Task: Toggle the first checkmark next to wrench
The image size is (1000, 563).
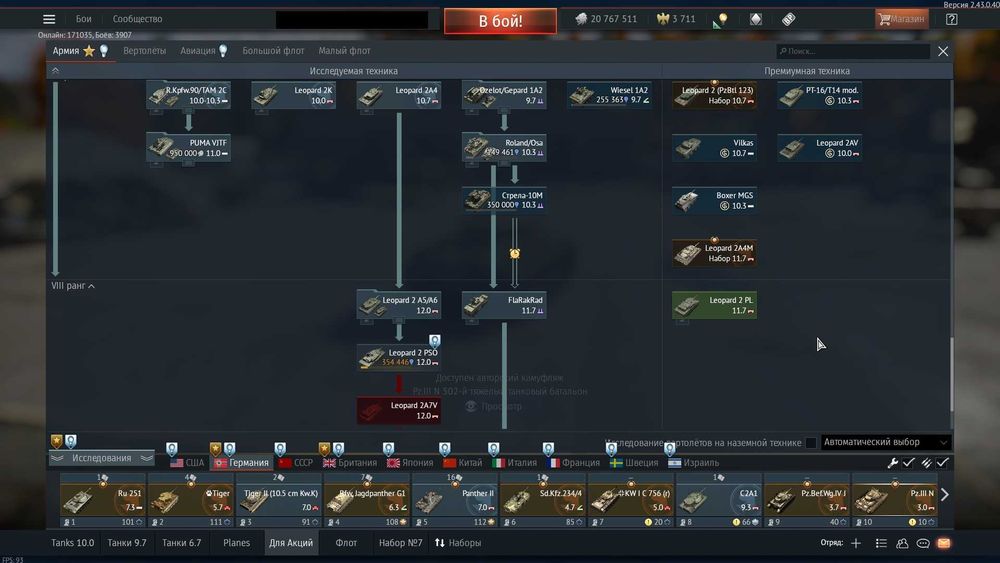Action: coord(909,463)
